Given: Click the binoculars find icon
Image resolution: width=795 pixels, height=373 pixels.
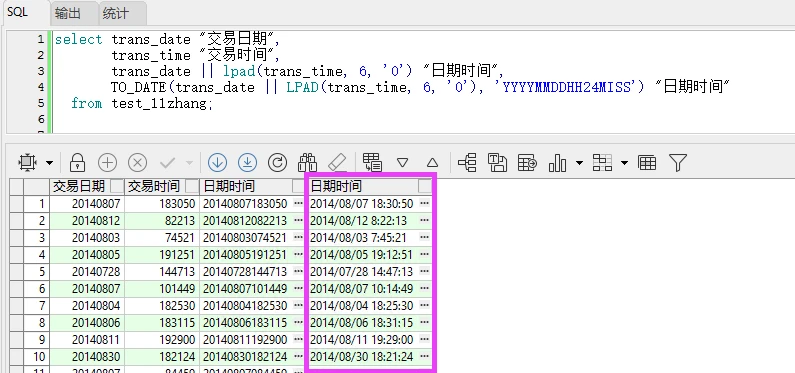Looking at the screenshot, I should [x=307, y=163].
